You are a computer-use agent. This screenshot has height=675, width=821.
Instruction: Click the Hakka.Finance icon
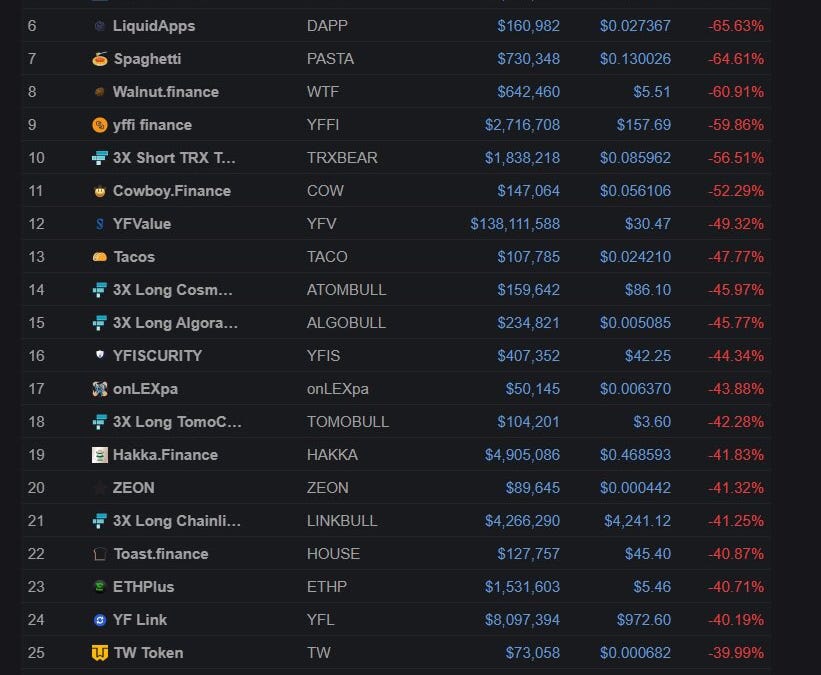tap(99, 455)
